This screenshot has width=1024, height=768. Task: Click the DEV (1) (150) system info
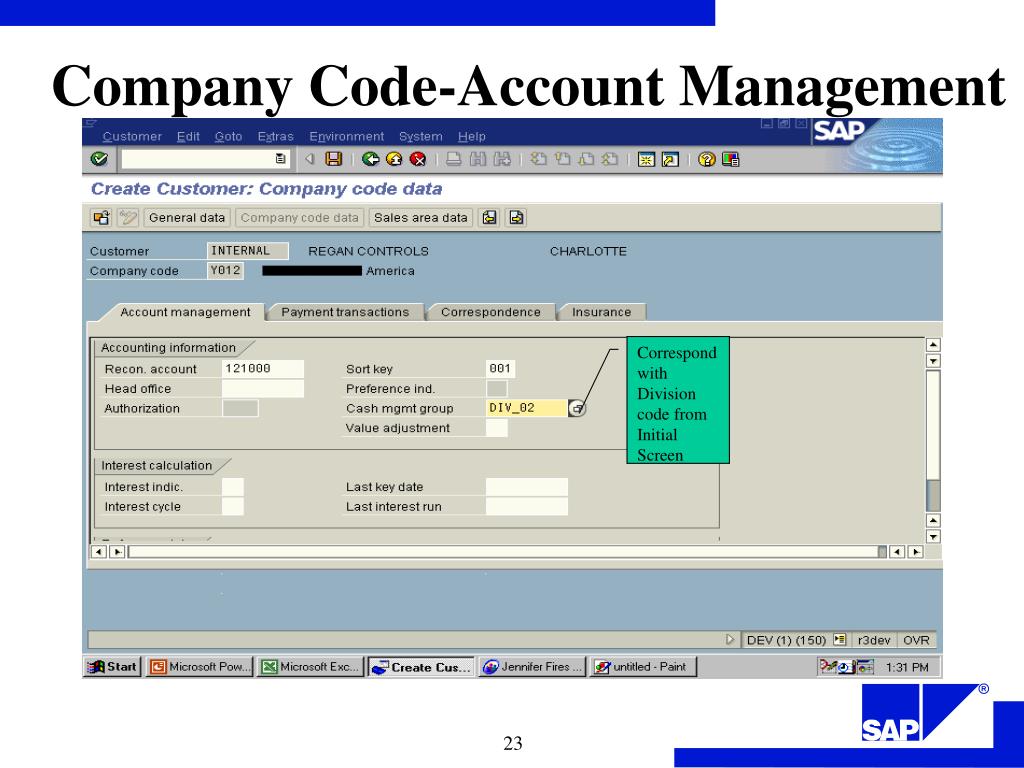[x=786, y=640]
